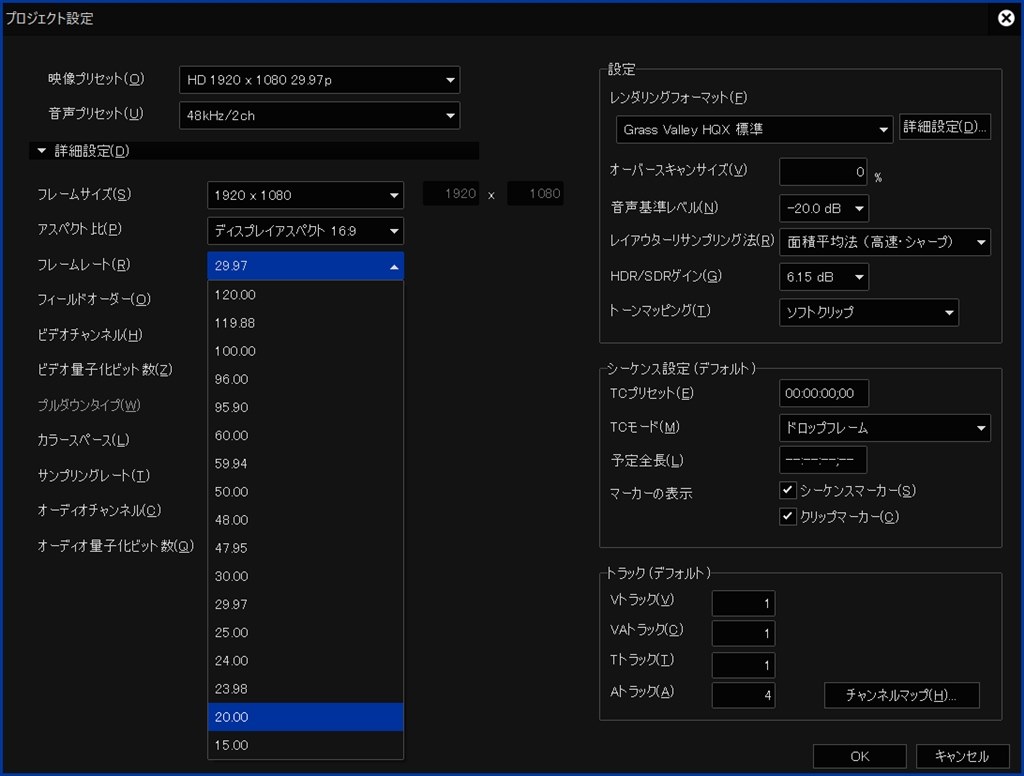
Task: Toggle the シーケンスマーカー checkbox
Action: tap(788, 491)
